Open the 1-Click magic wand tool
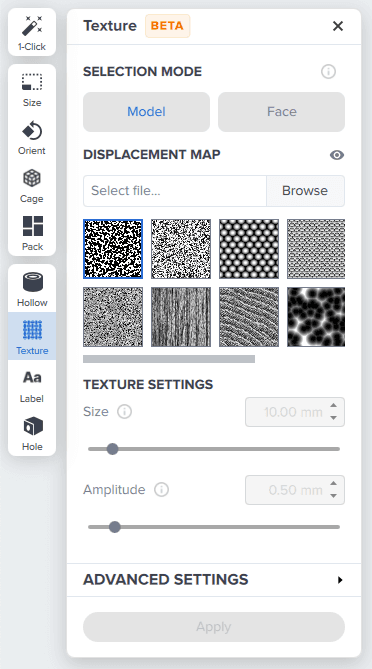The width and height of the screenshot is (372, 669). point(32,32)
